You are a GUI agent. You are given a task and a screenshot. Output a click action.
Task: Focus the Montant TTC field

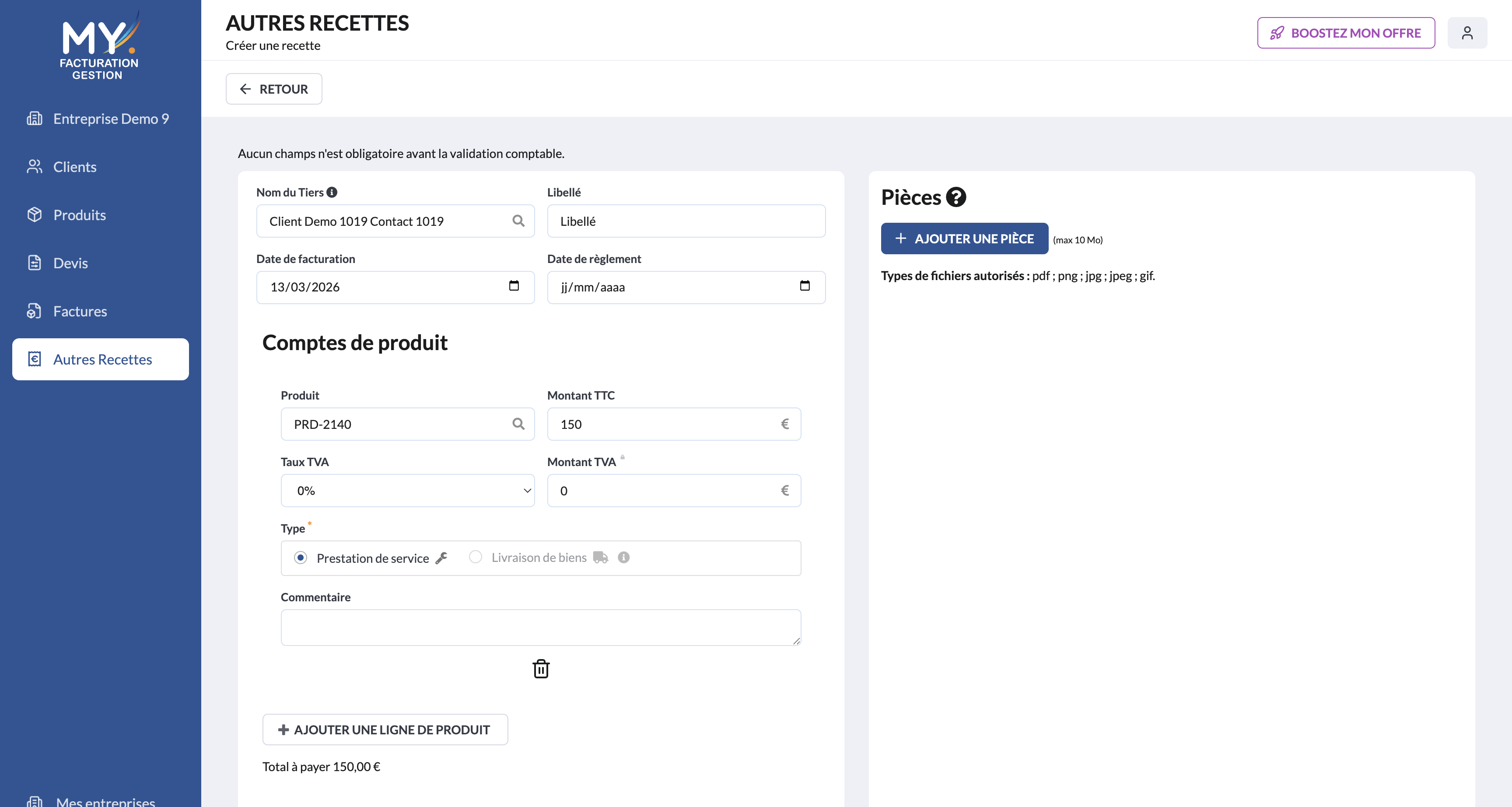tap(674, 424)
